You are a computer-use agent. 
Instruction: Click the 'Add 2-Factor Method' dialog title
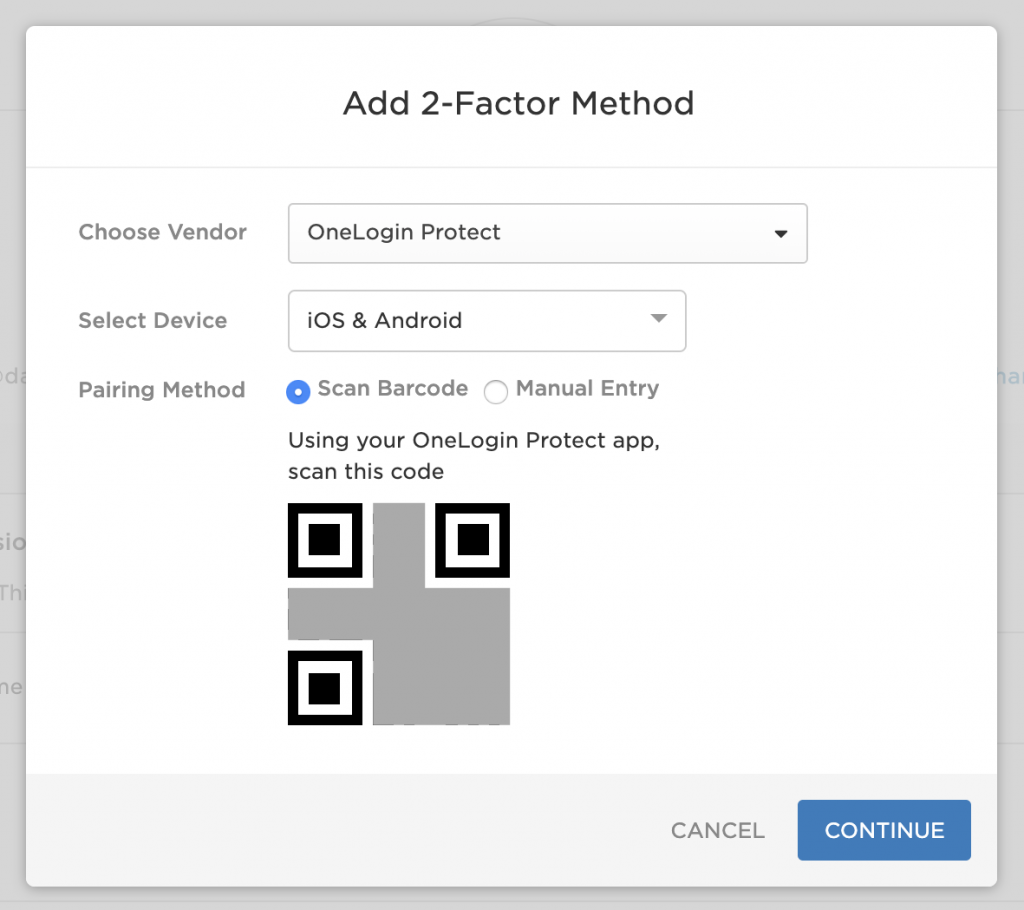tap(519, 103)
